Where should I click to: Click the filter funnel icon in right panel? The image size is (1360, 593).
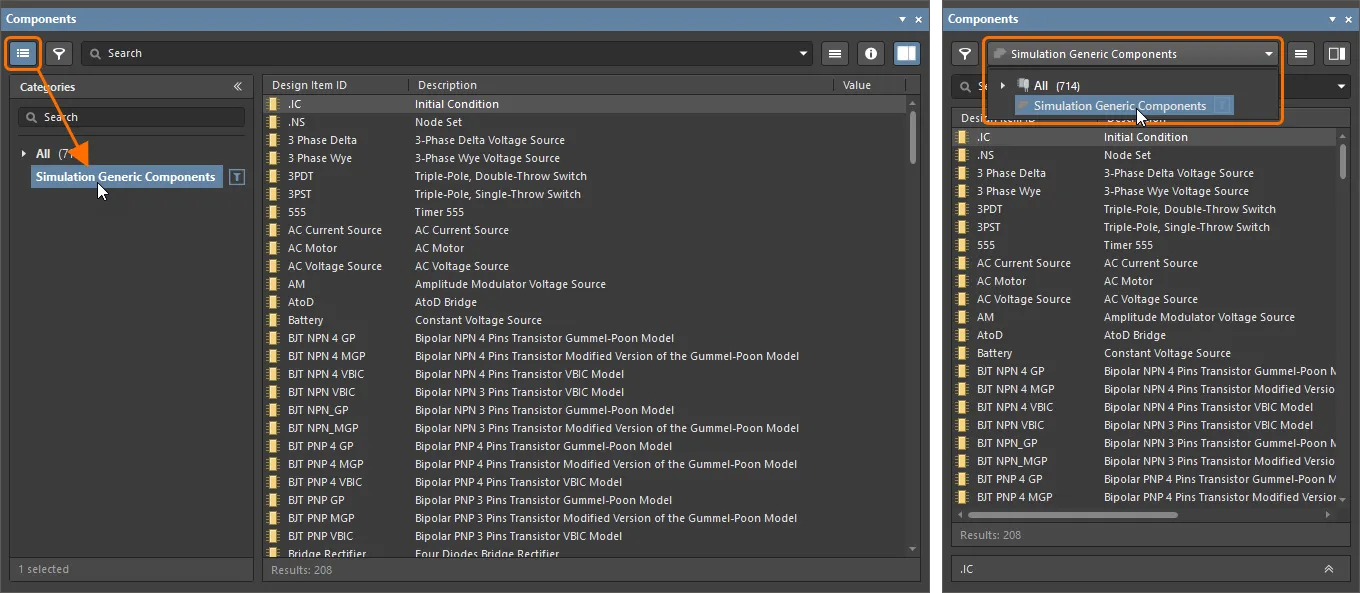tap(965, 54)
